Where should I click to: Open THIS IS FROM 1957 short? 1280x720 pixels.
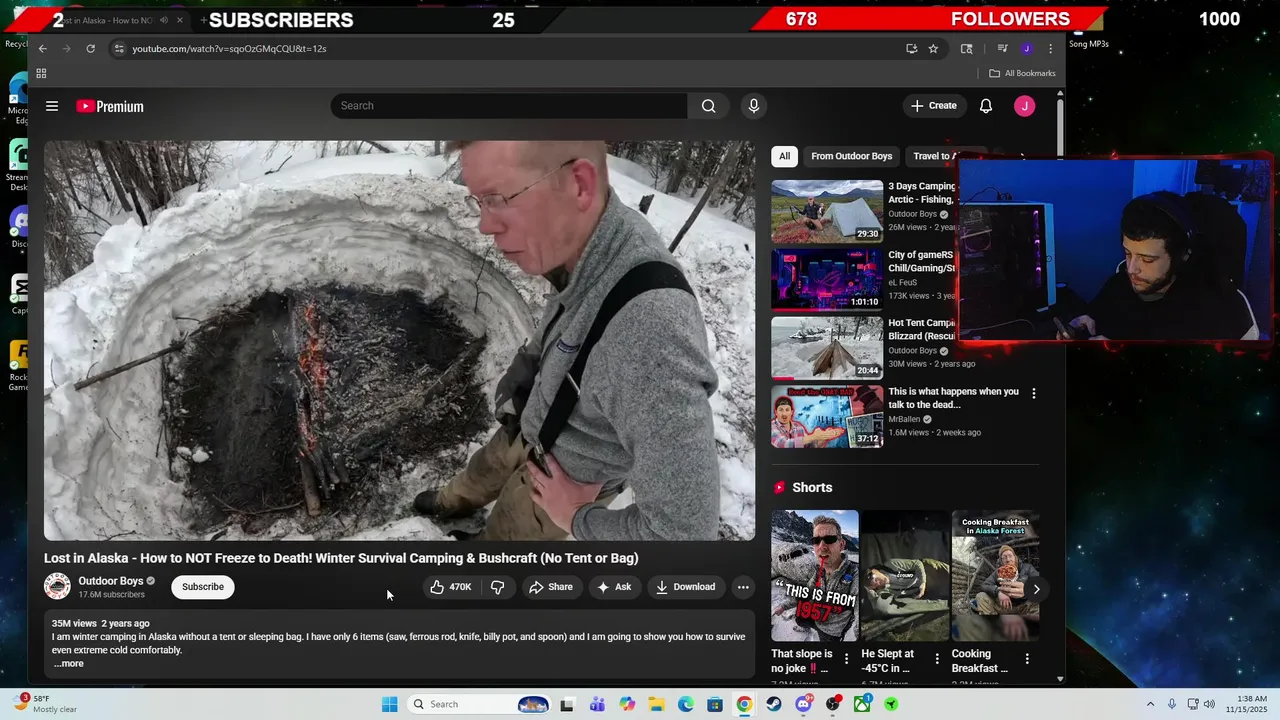pyautogui.click(x=815, y=576)
